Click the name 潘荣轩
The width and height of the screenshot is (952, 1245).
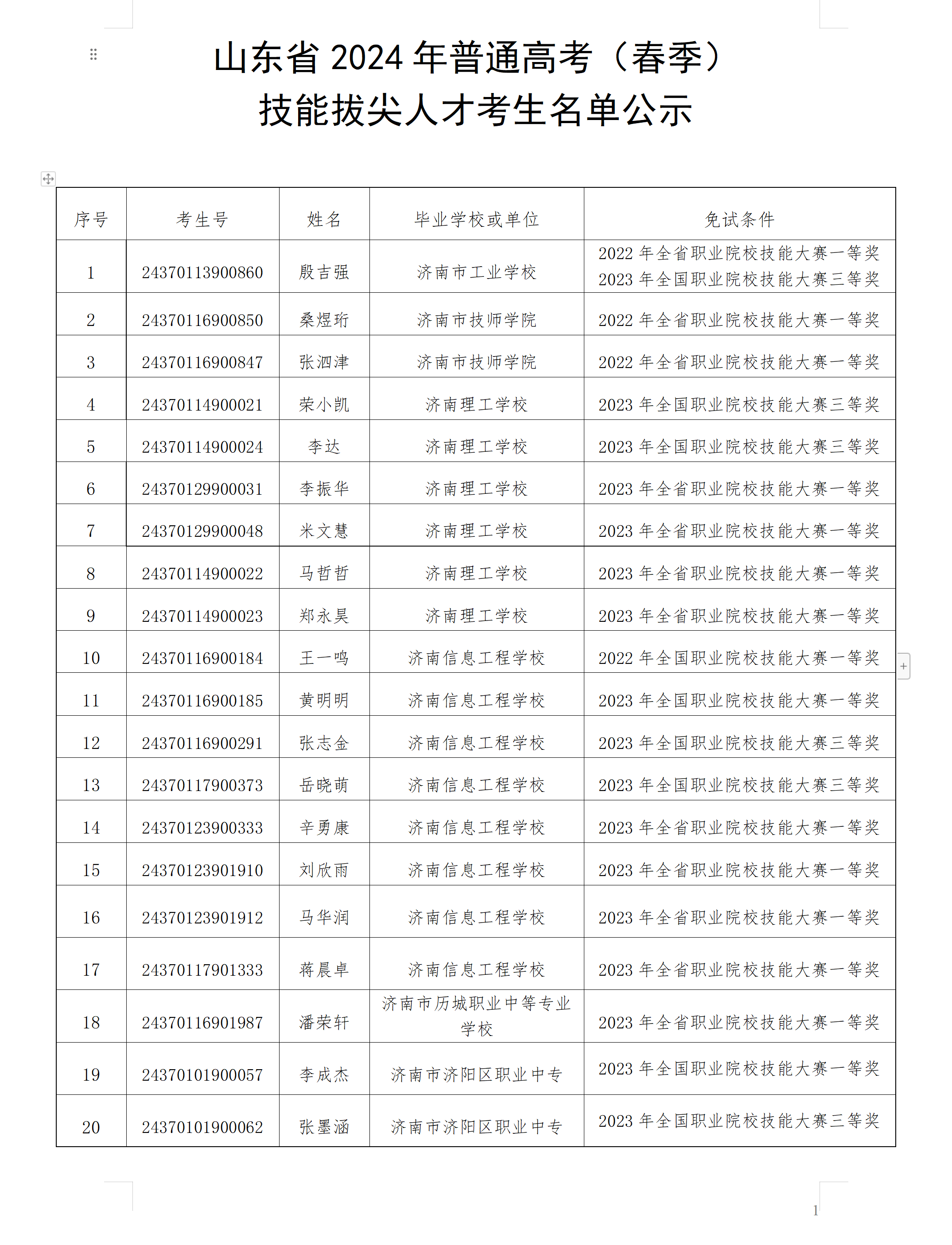click(x=324, y=1022)
